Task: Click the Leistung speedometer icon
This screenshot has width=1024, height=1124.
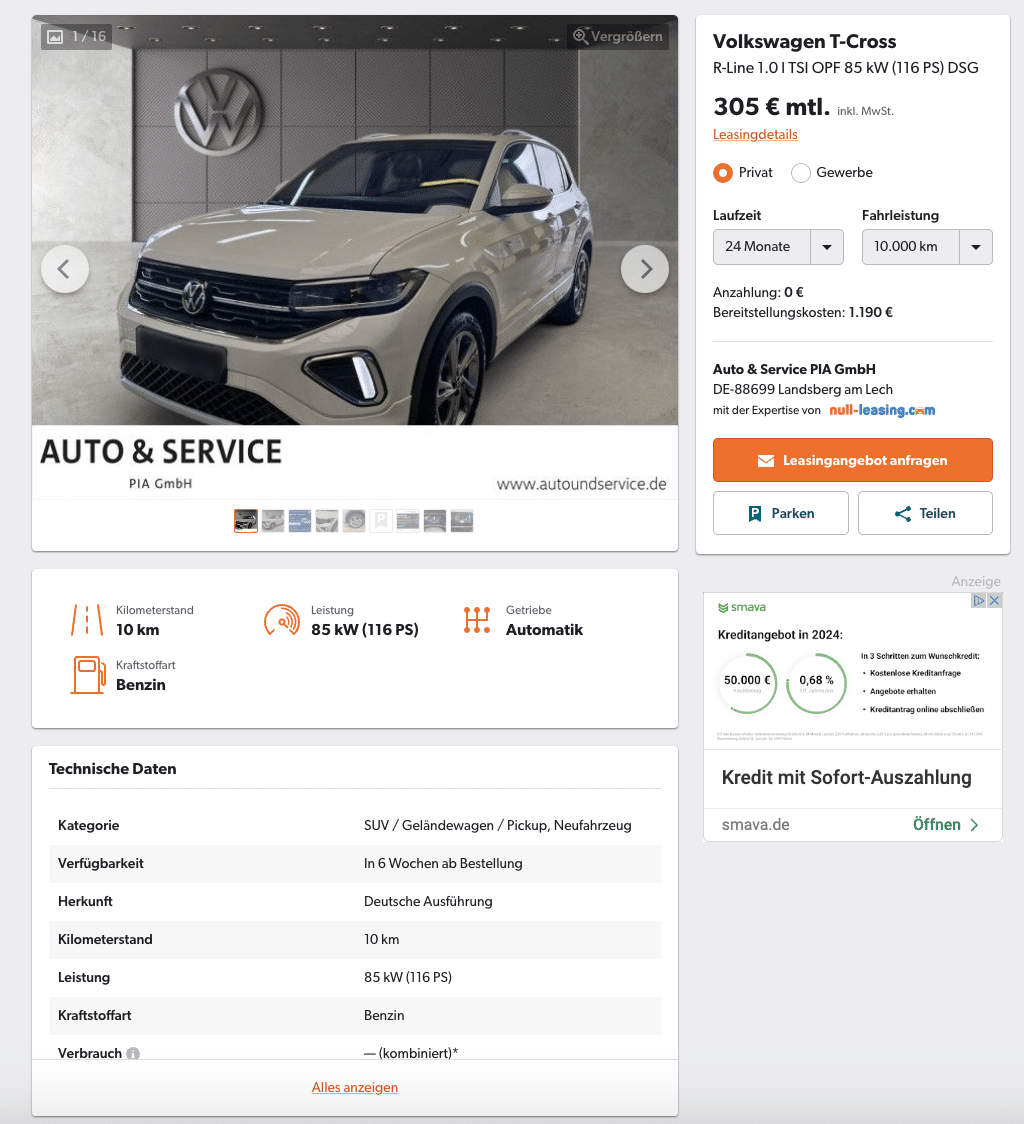Action: [x=282, y=620]
